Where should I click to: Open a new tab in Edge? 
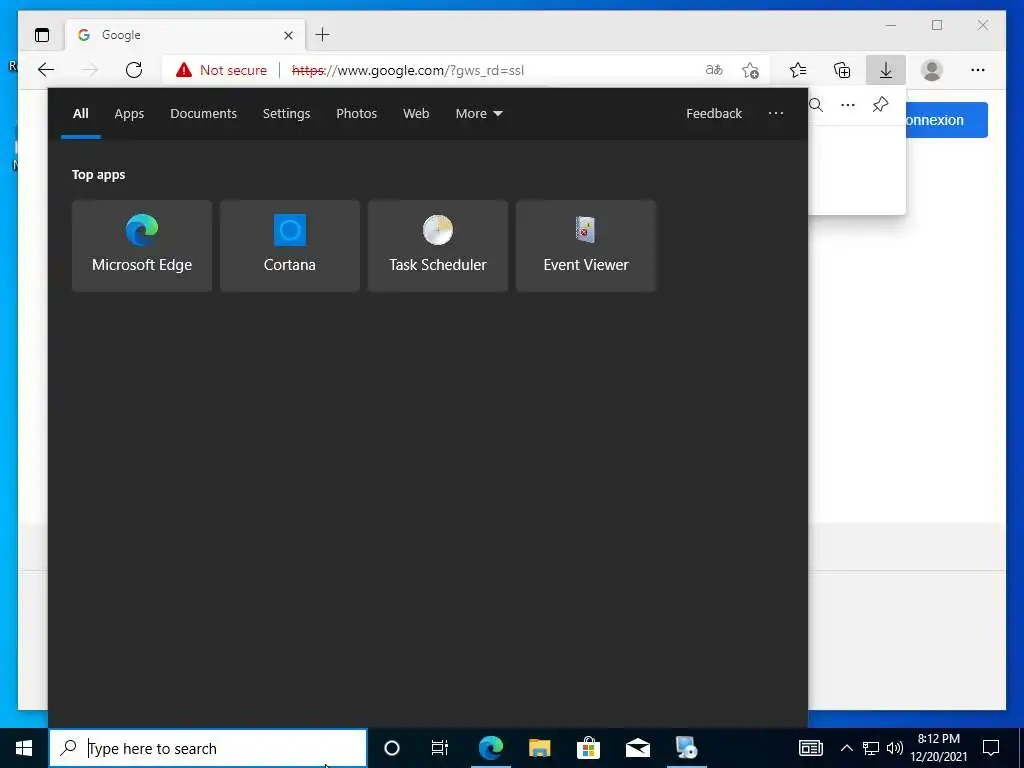point(322,35)
